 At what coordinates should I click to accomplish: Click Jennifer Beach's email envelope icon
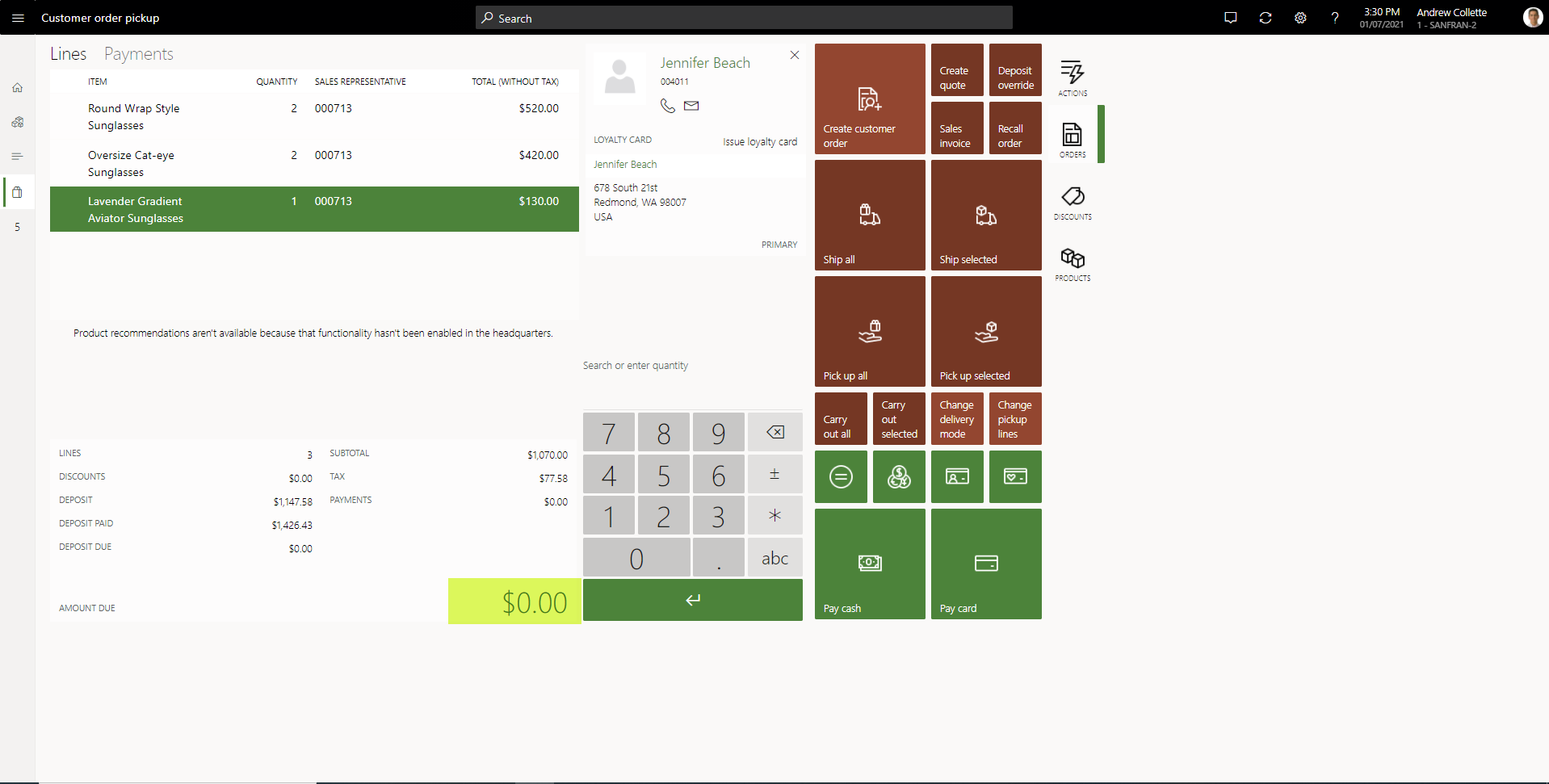coord(691,106)
